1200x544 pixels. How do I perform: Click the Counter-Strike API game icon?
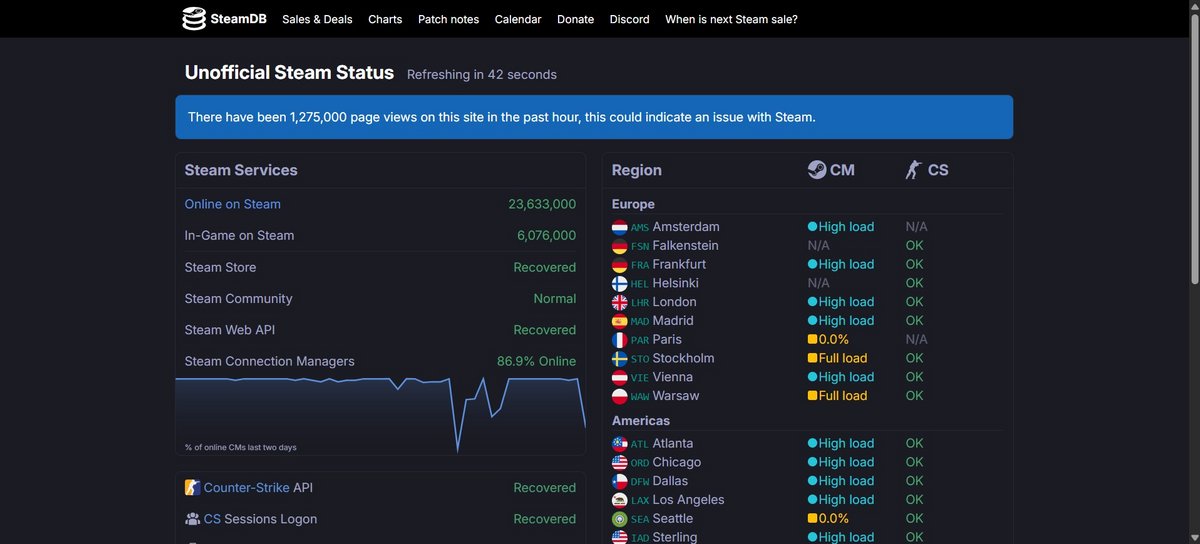(193, 488)
